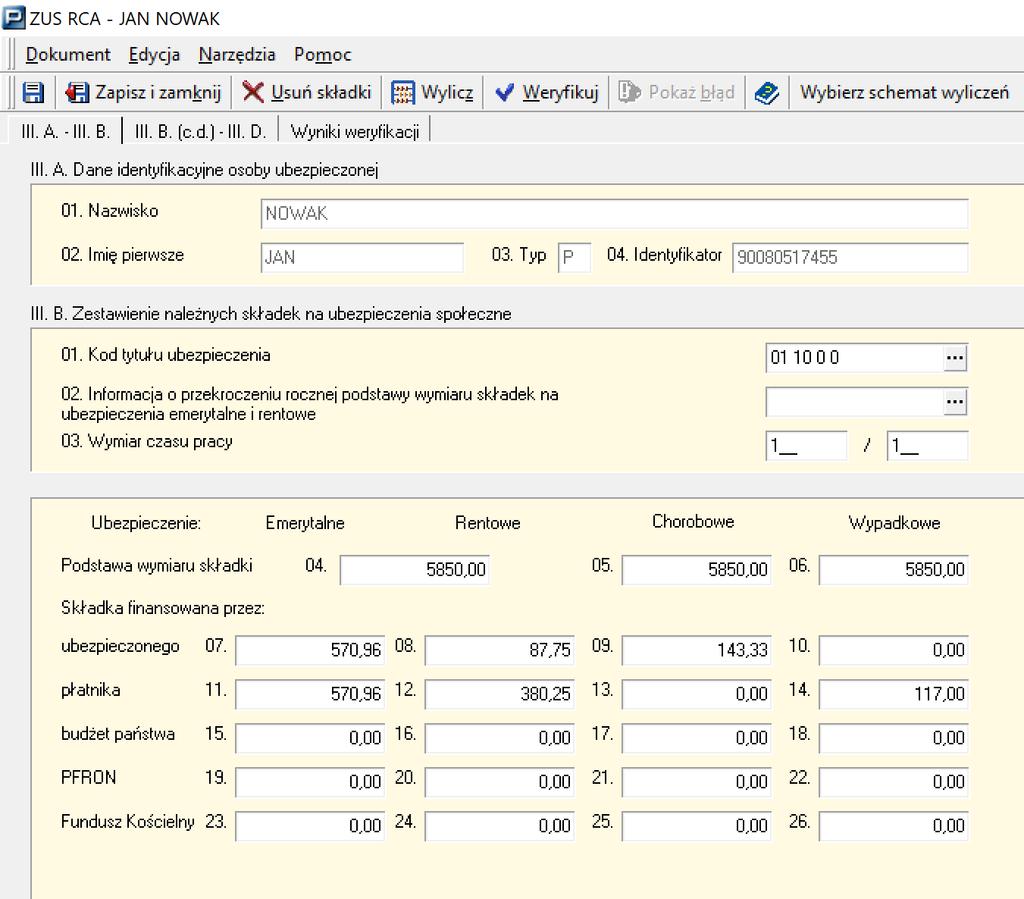Click the Podstawa wymiaru składki label

pyautogui.click(x=157, y=565)
